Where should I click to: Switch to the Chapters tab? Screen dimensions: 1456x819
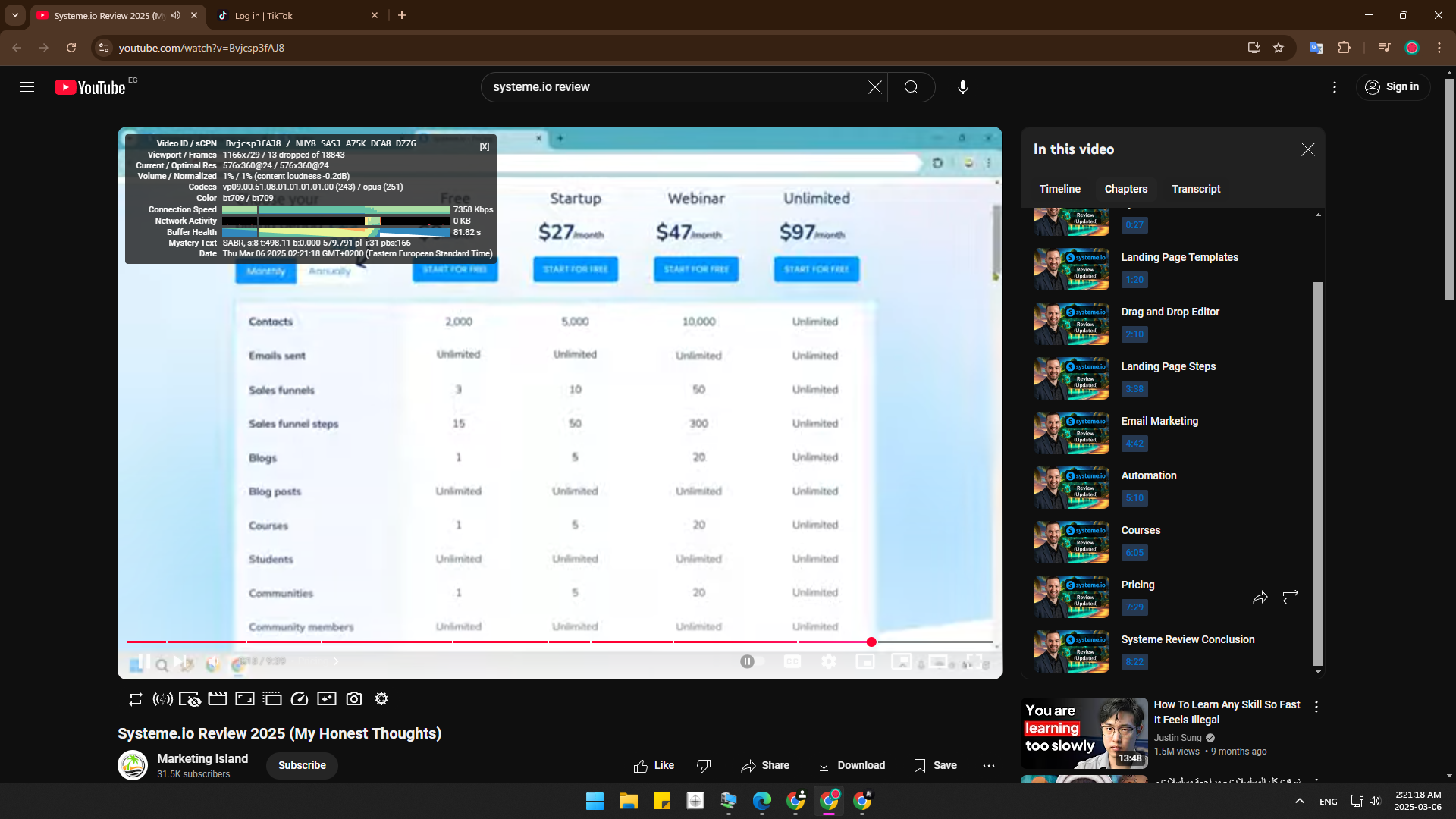pyautogui.click(x=1126, y=189)
